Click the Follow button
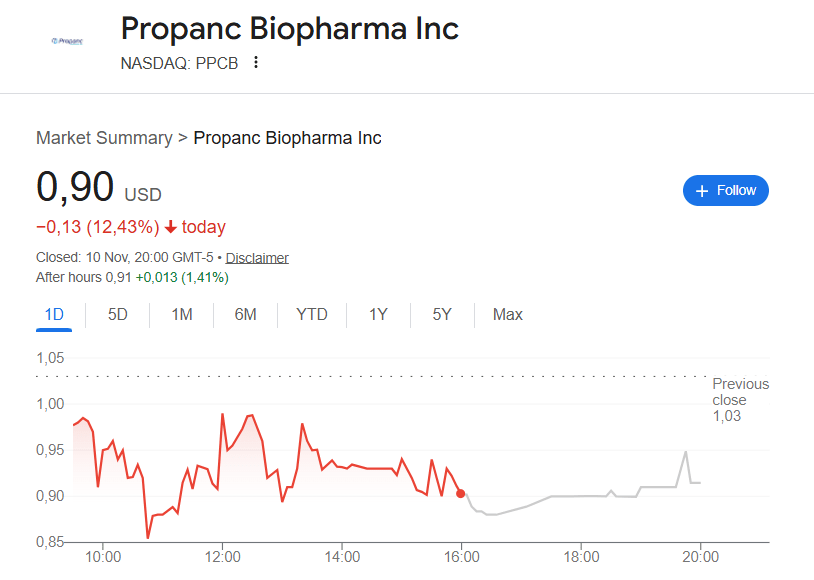Viewport: 814px width, 580px height. 725,190
